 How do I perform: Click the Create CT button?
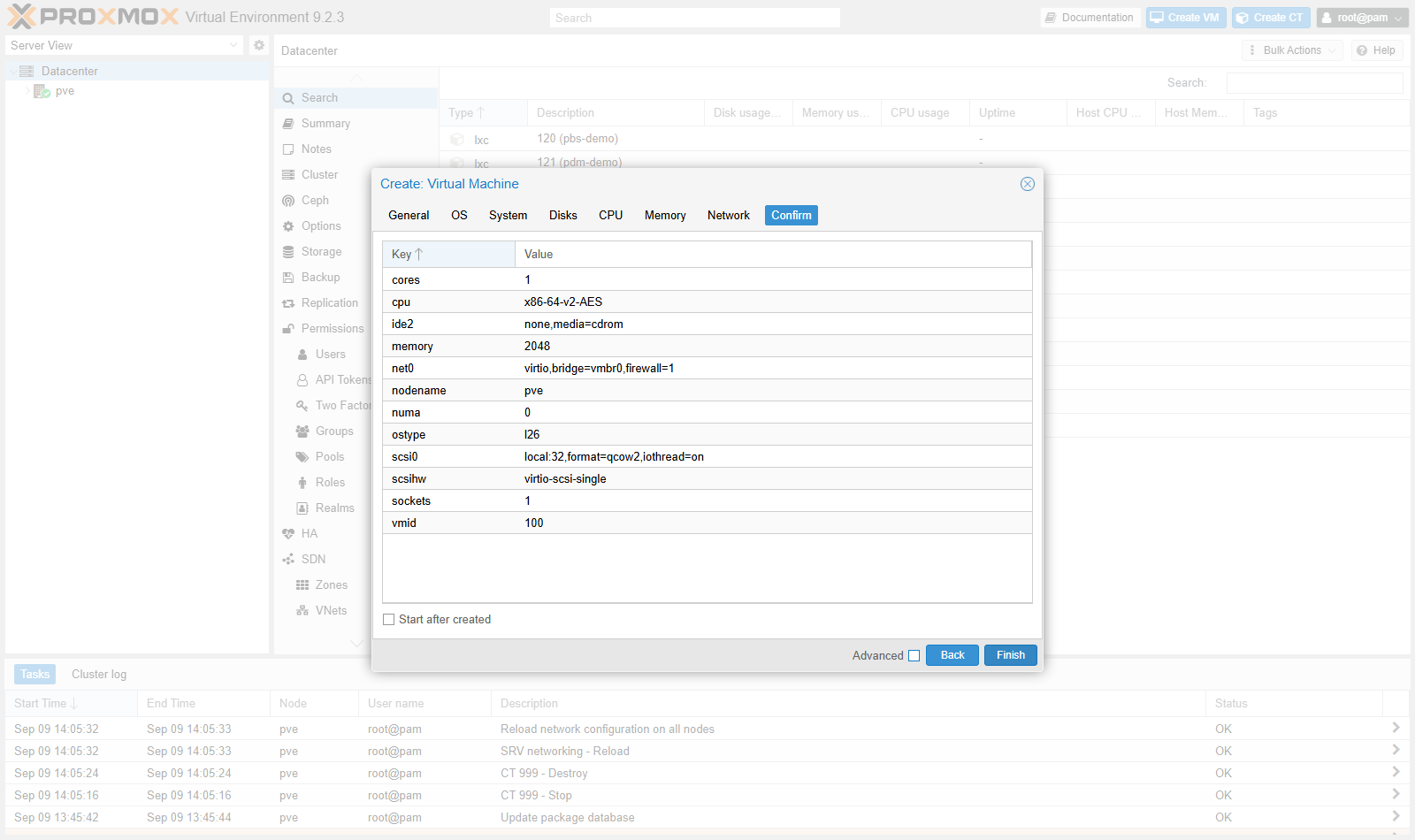coord(1270,18)
